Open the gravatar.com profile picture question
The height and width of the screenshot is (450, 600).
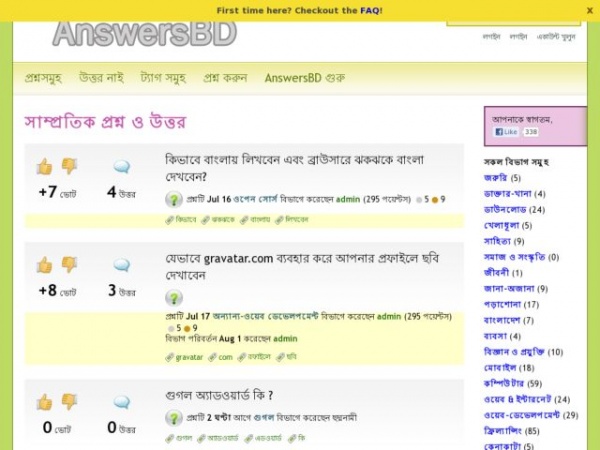click(302, 266)
